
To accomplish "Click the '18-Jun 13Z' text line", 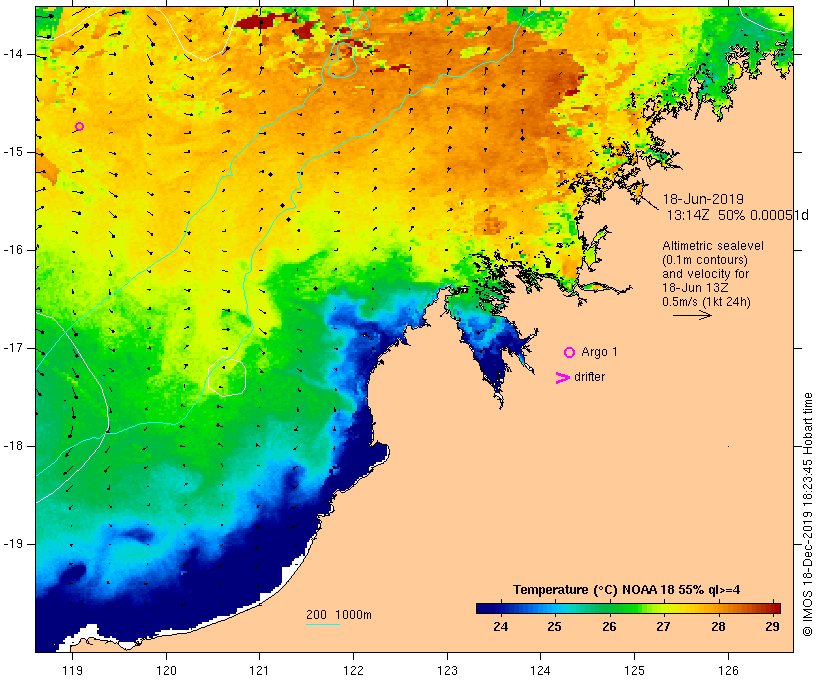I will (695, 288).
